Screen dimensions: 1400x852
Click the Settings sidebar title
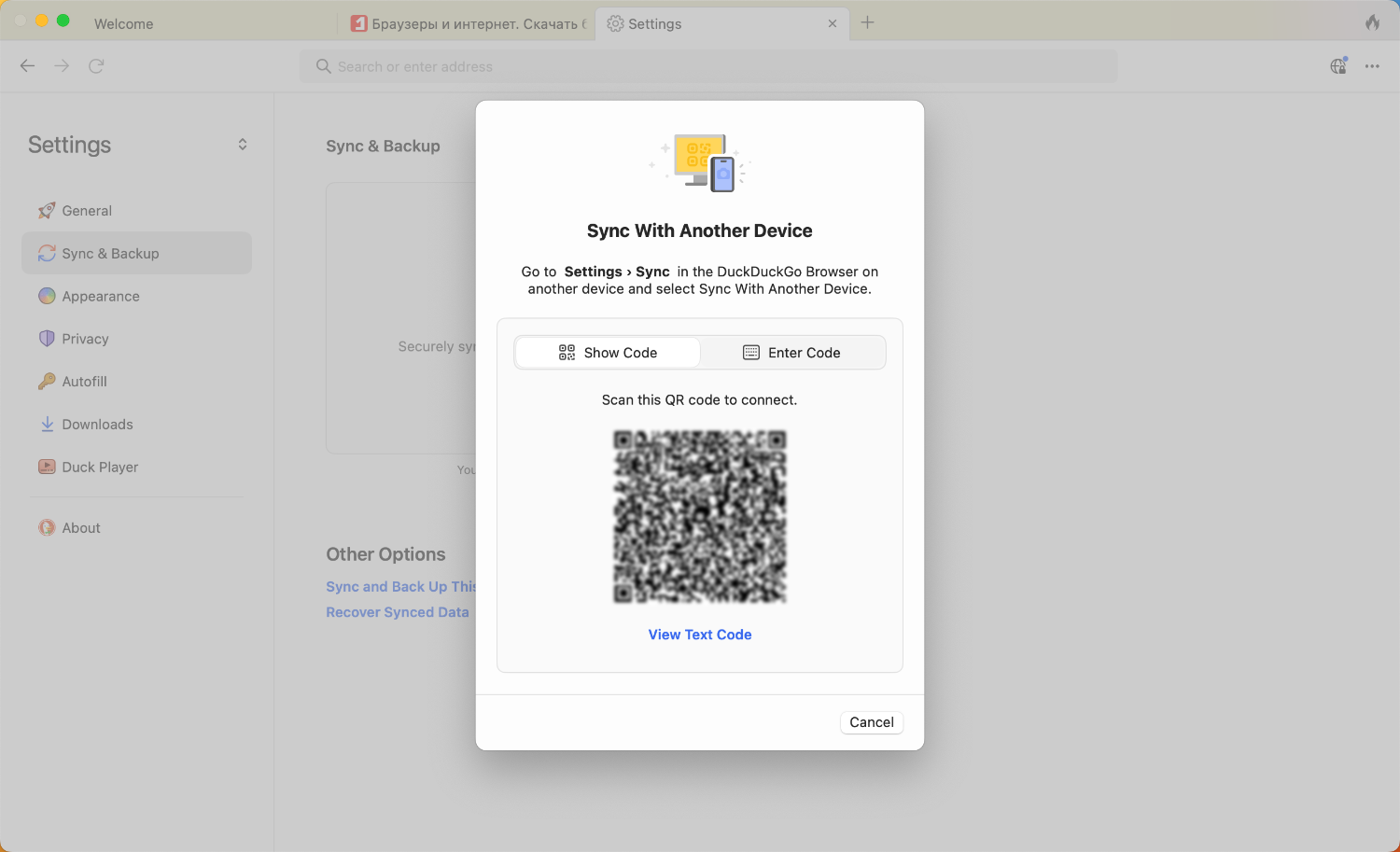tap(69, 145)
